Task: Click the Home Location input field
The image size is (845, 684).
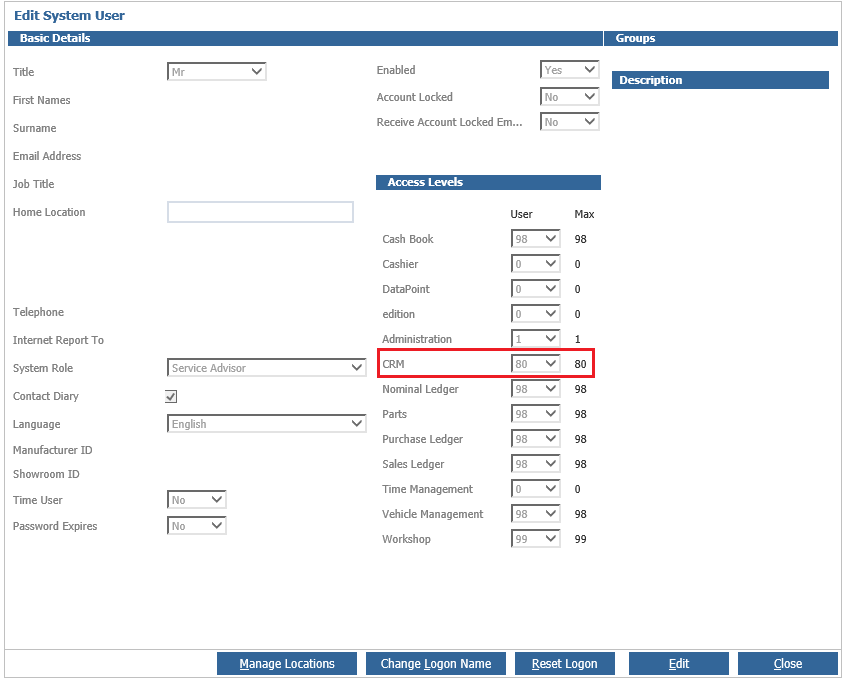Action: tap(260, 212)
